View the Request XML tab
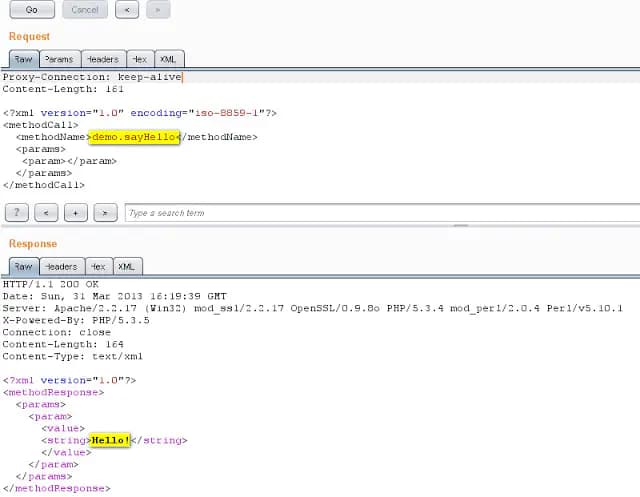This screenshot has width=640, height=497. pos(169,60)
